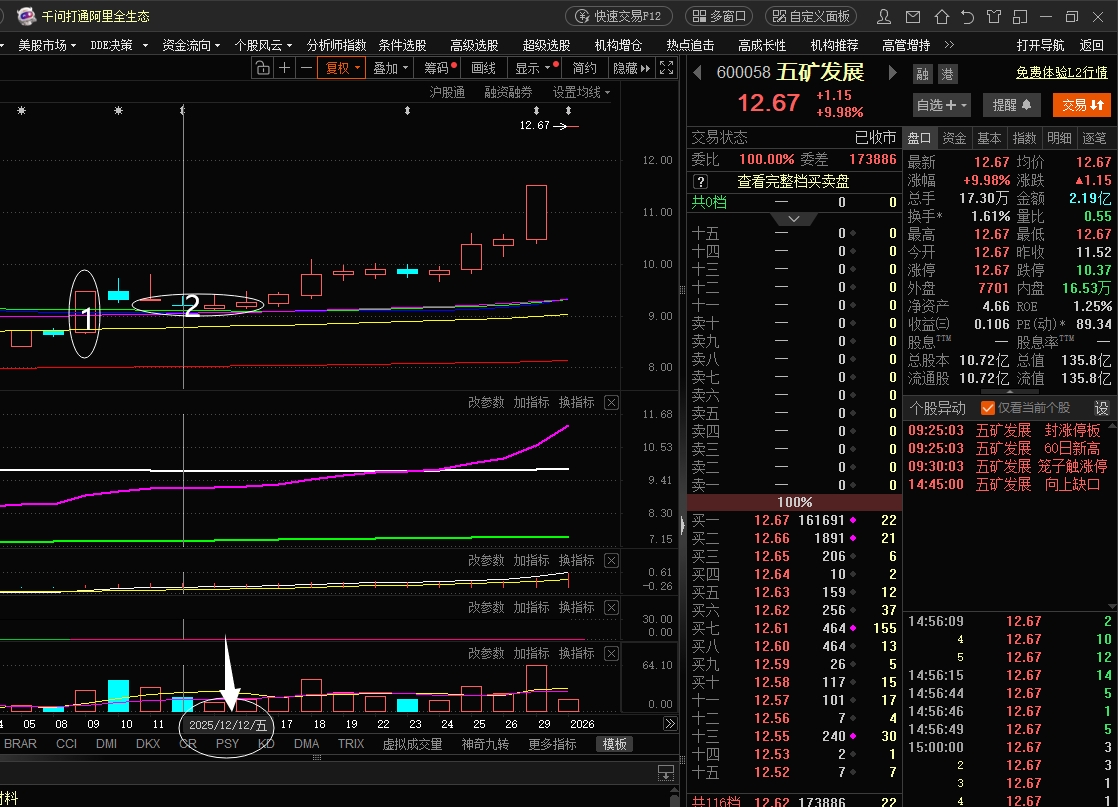Select the 神奇九转 indicator tab
Image resolution: width=1118 pixels, height=807 pixels.
click(x=485, y=744)
